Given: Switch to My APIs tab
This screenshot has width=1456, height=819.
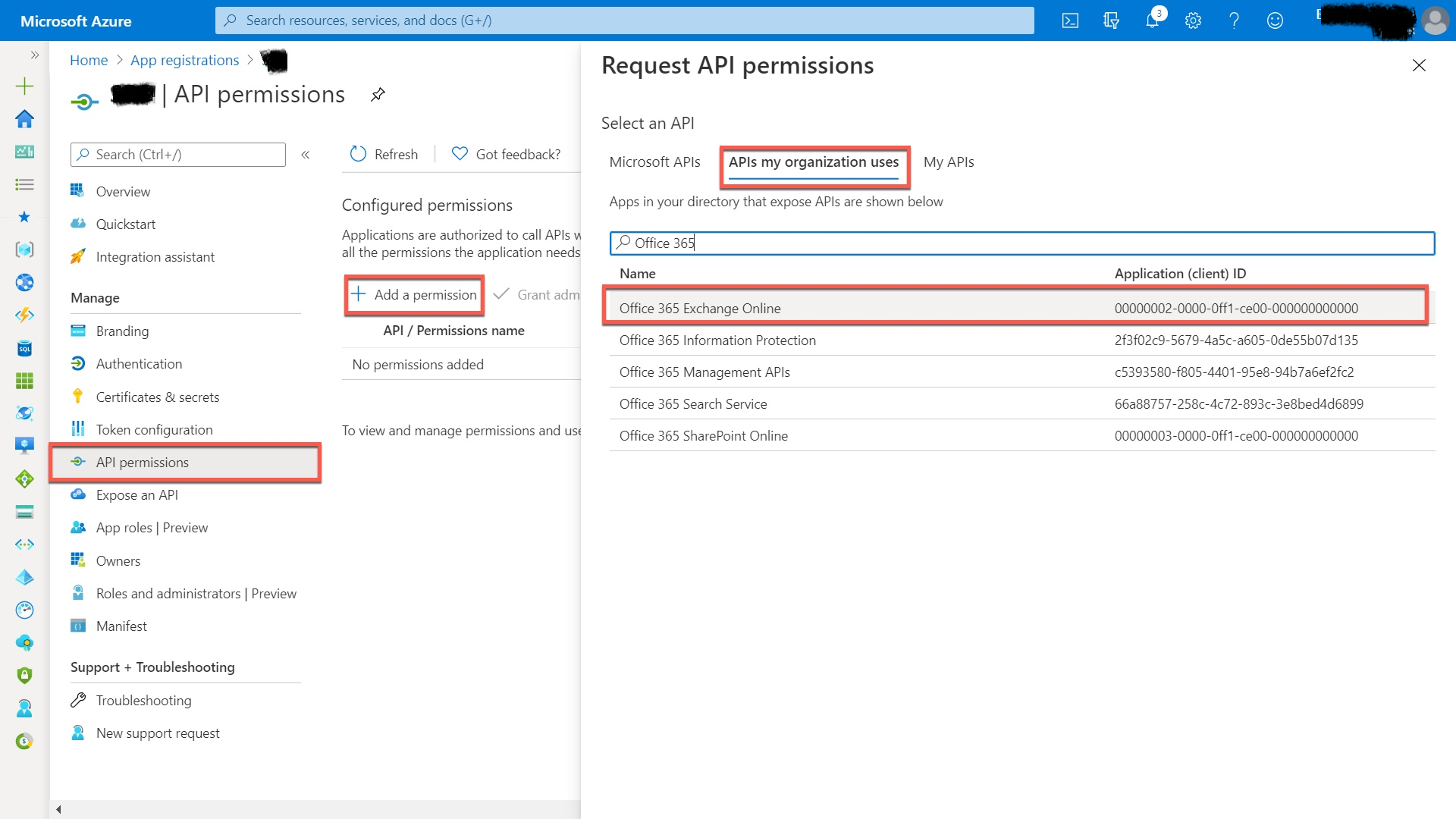Looking at the screenshot, I should pos(948,162).
